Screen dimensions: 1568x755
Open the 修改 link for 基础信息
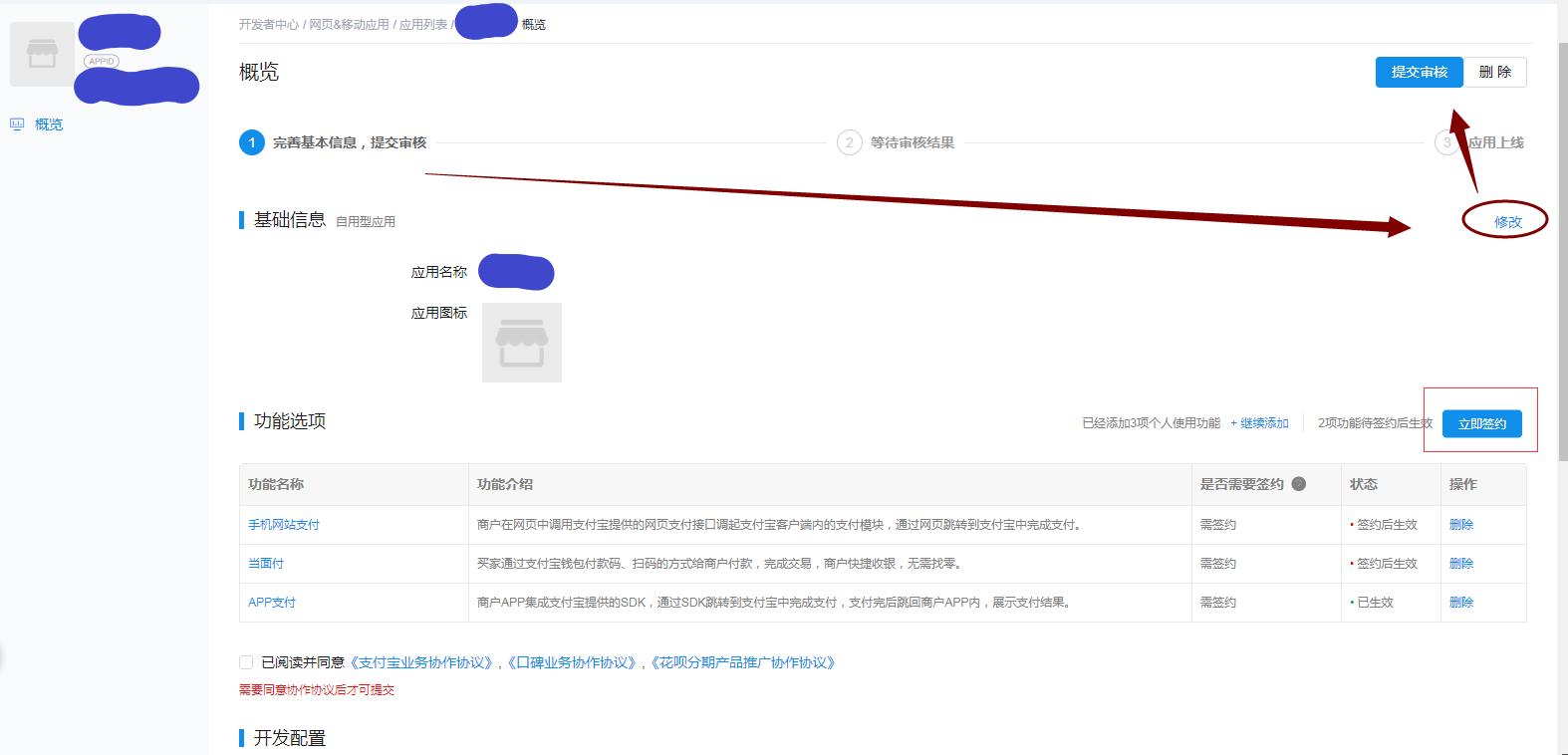coord(1507,222)
